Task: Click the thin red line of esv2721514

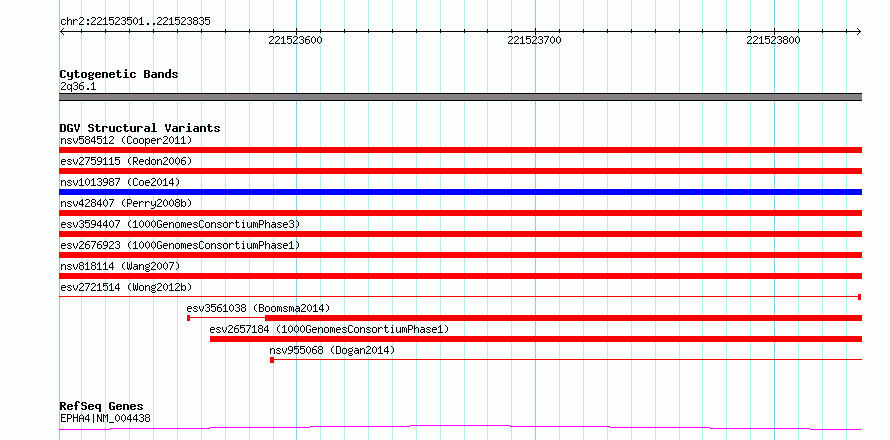Action: [x=459, y=296]
